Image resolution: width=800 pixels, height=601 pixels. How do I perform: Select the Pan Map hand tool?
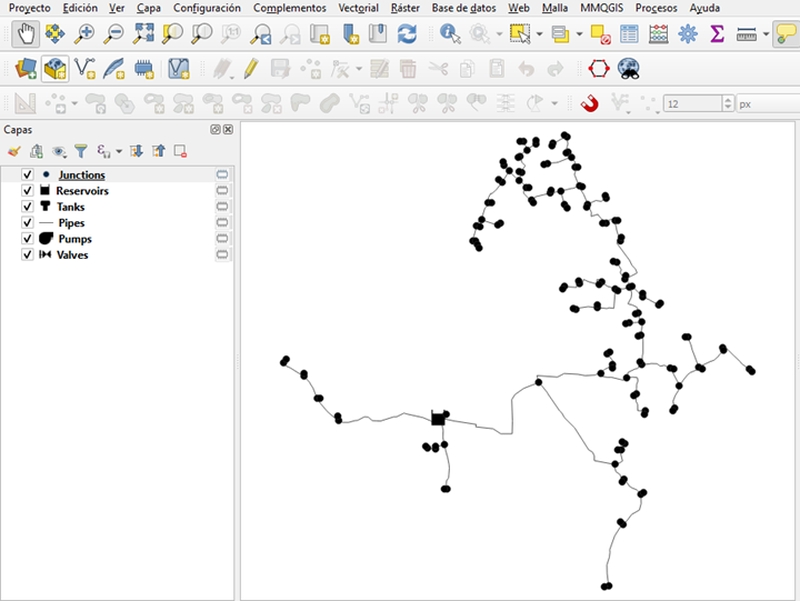(x=26, y=34)
